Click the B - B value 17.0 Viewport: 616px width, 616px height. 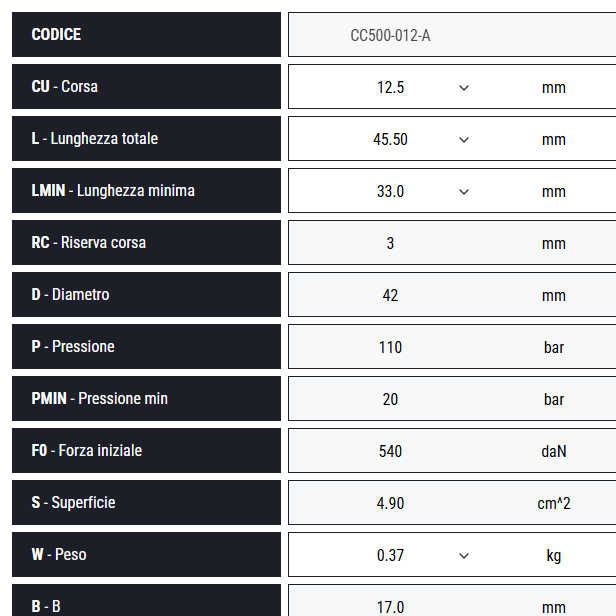click(x=390, y=607)
